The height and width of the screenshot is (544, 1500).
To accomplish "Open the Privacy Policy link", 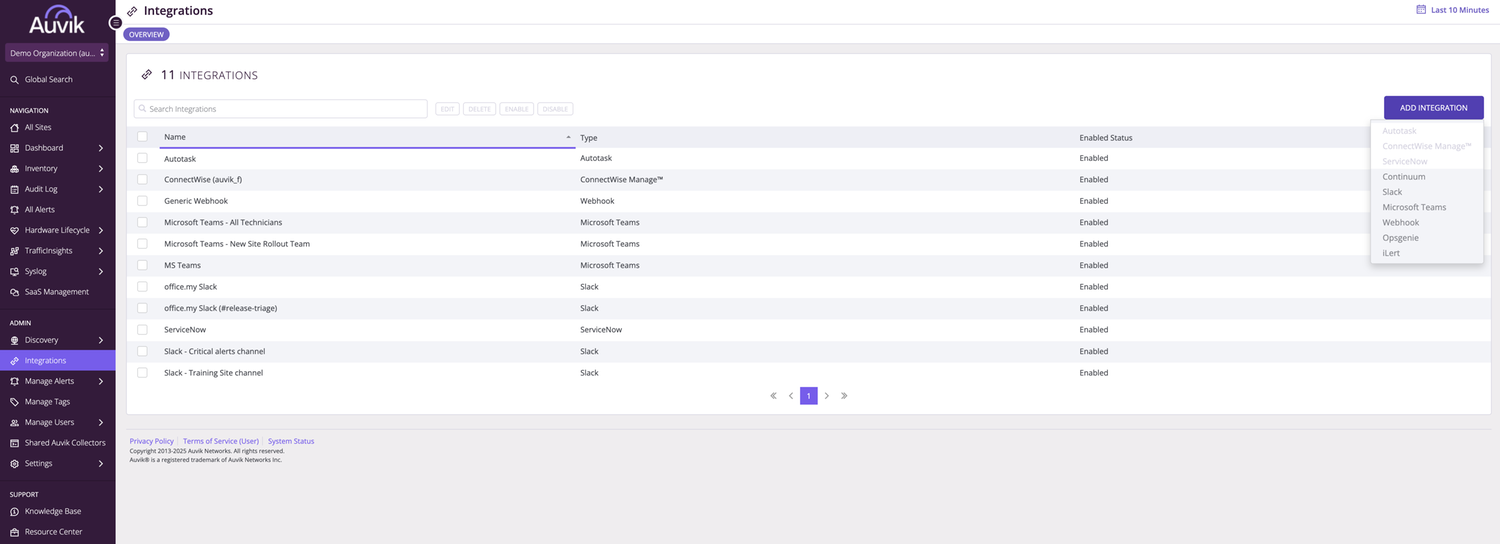I will (x=151, y=441).
